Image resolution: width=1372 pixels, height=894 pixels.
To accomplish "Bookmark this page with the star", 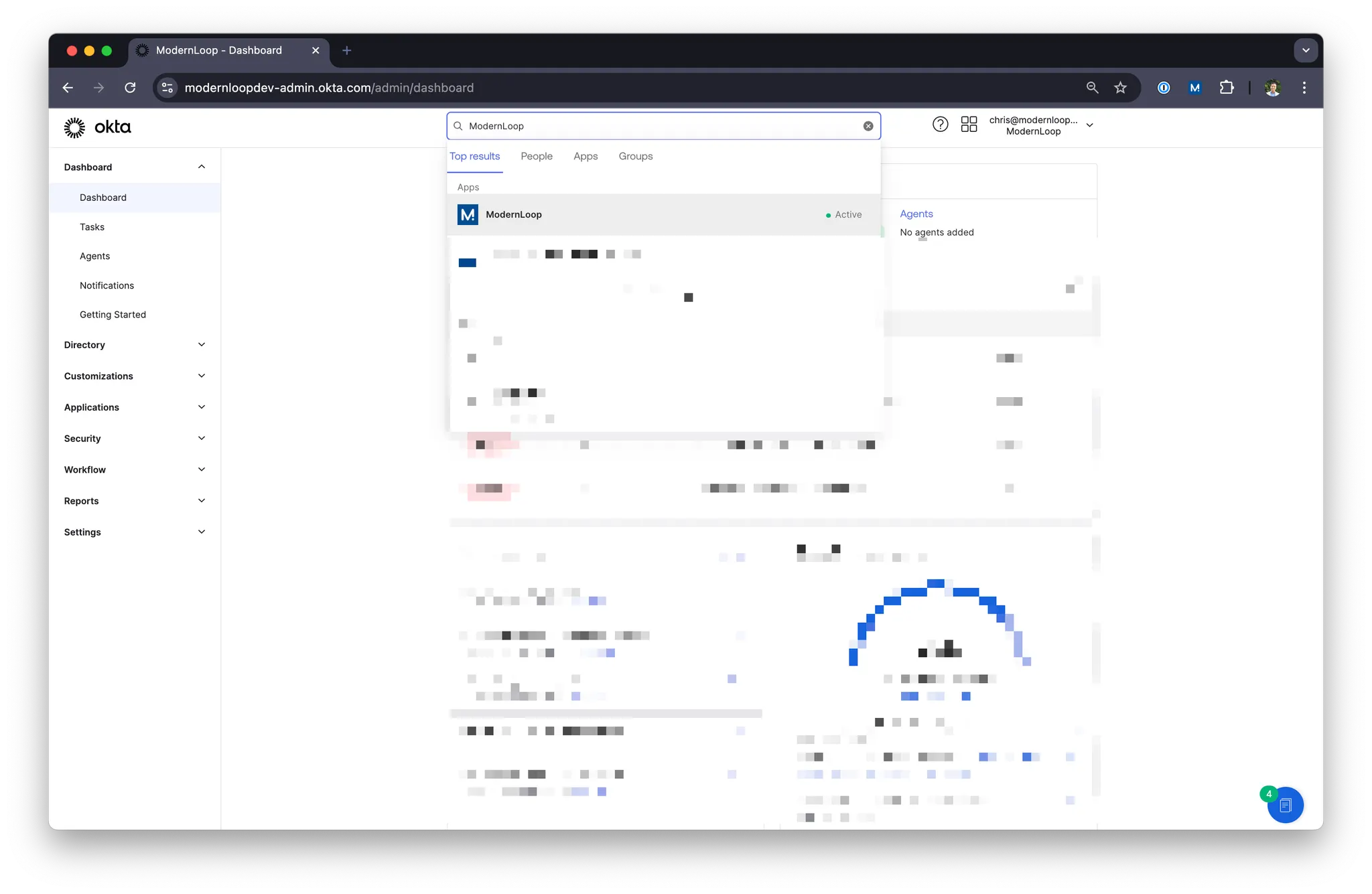I will [x=1120, y=88].
